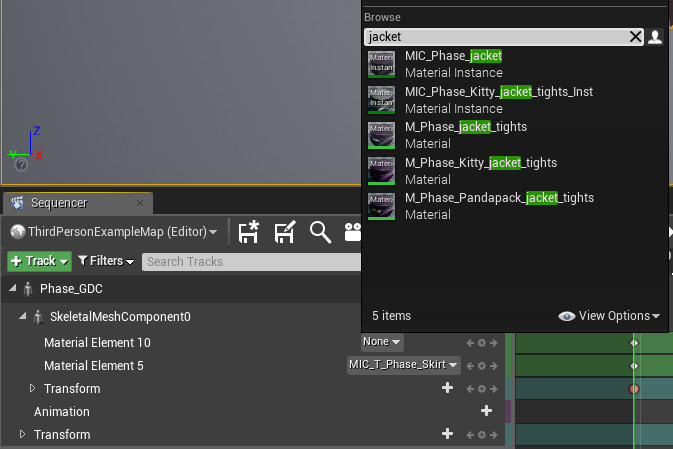Open the None material dropdown
This screenshot has width=673, height=449.
pyautogui.click(x=382, y=342)
